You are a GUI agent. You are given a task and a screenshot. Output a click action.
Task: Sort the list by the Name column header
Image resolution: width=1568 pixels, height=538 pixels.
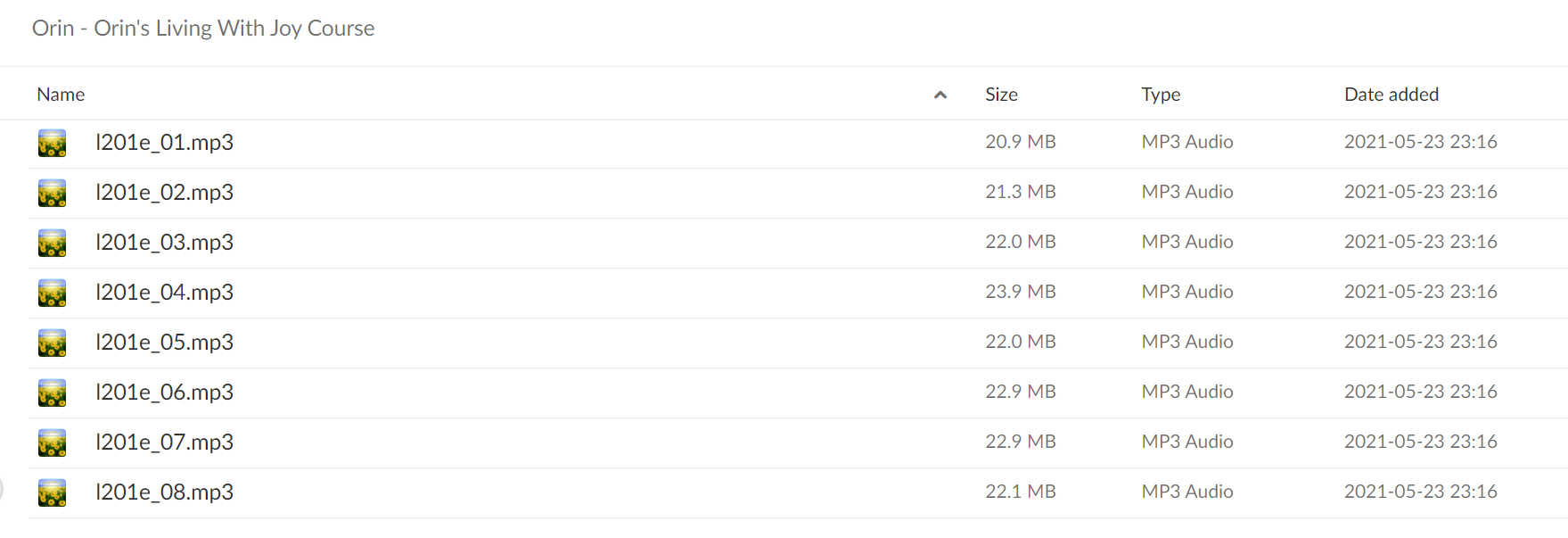point(61,95)
